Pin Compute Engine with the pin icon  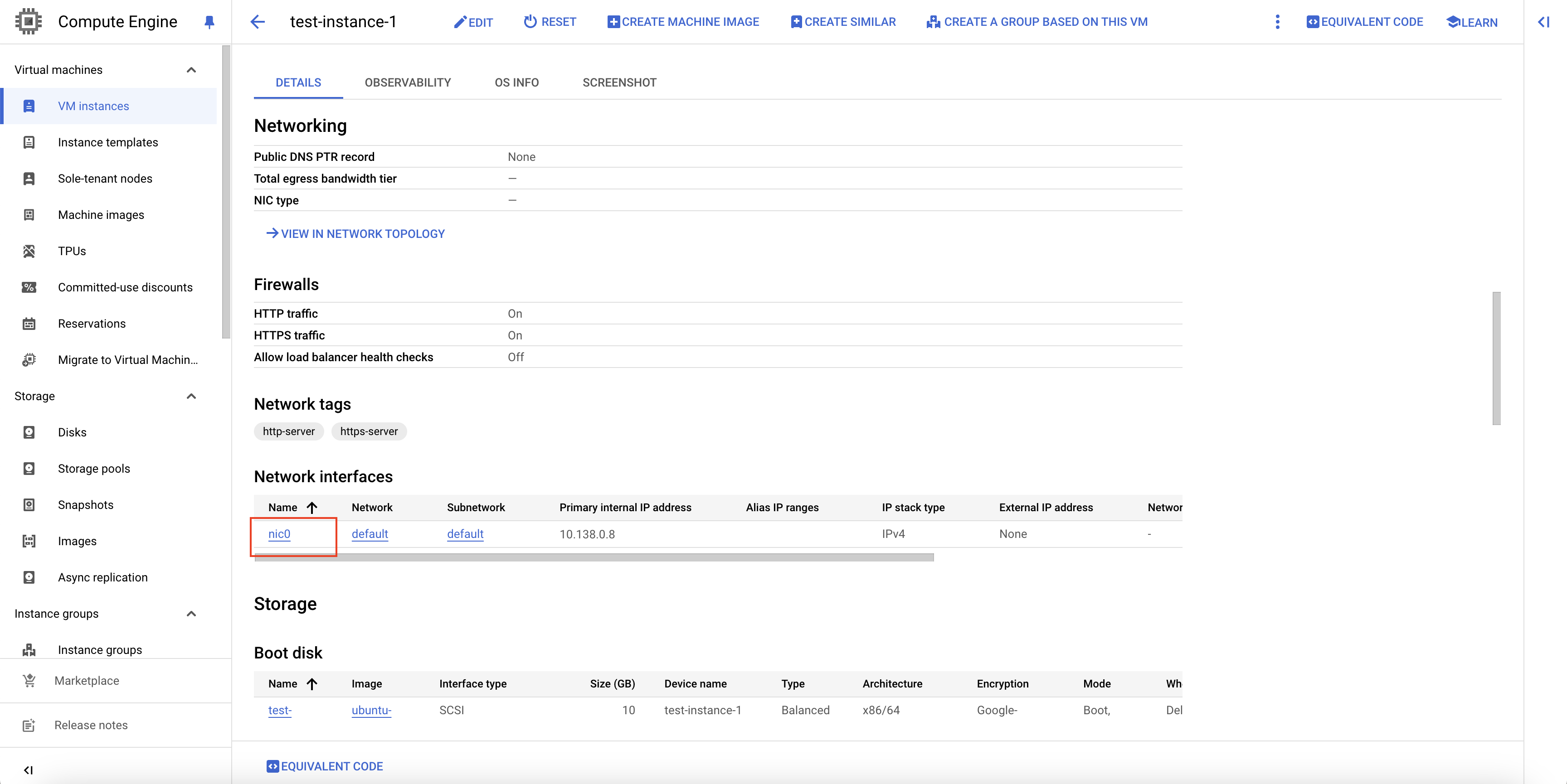209,22
